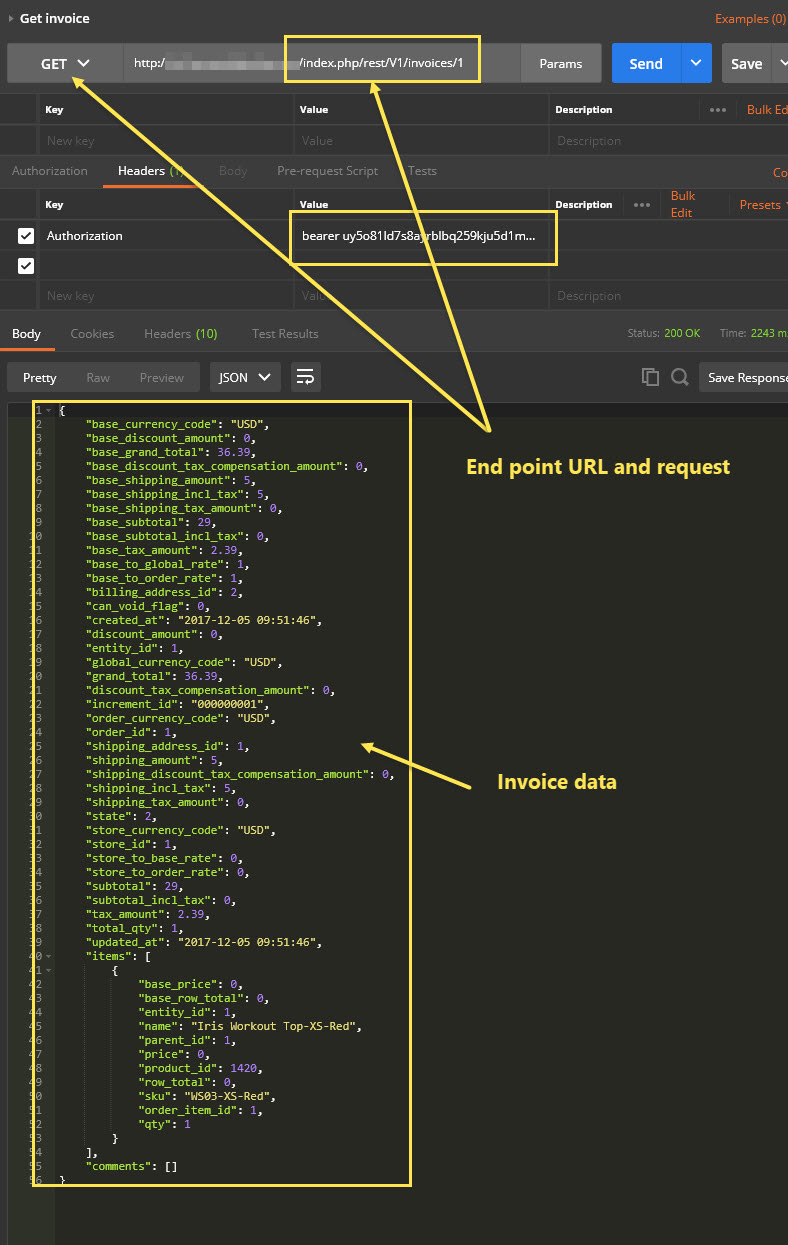Copy the response body using copy icon

click(x=650, y=377)
